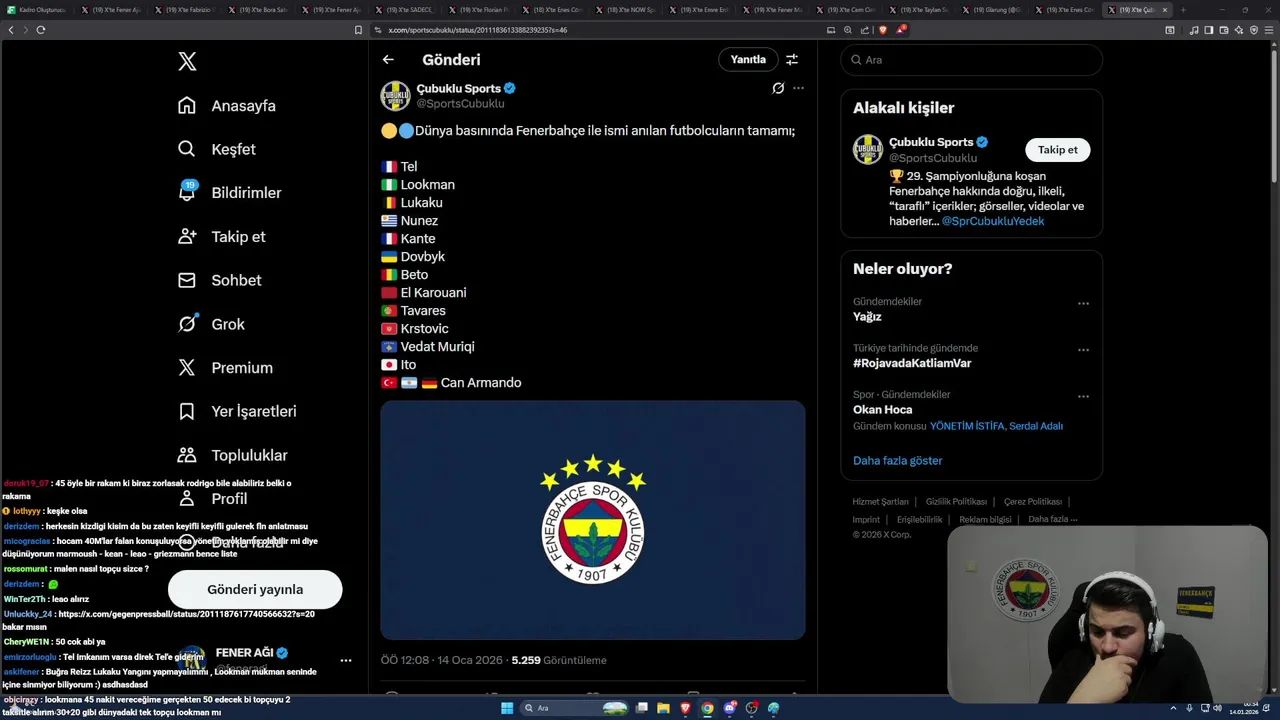Click the zoom magnifier icon in address bar
This screenshot has width=1280, height=720.
(848, 30)
